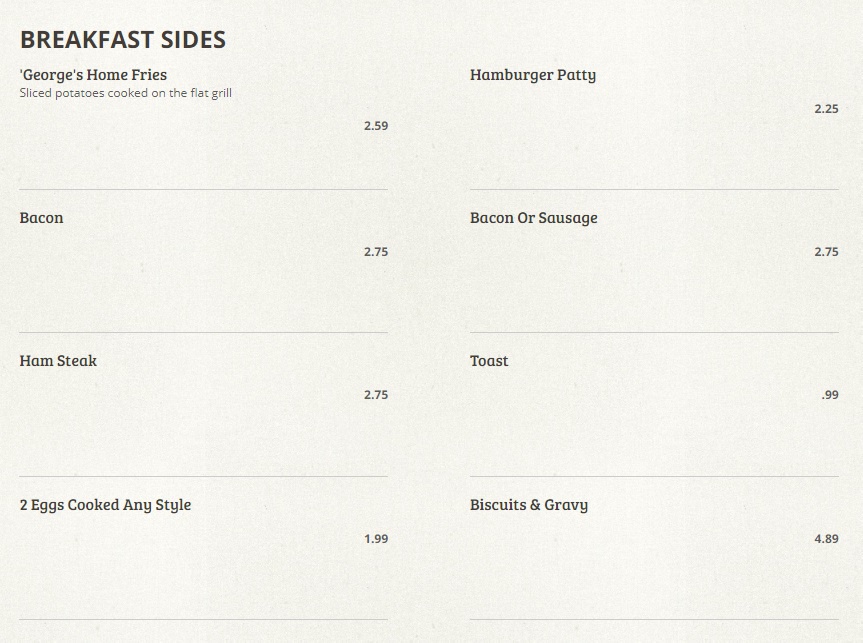Click the 2.25 Hamburger Patty price
The image size is (863, 643).
pos(826,109)
